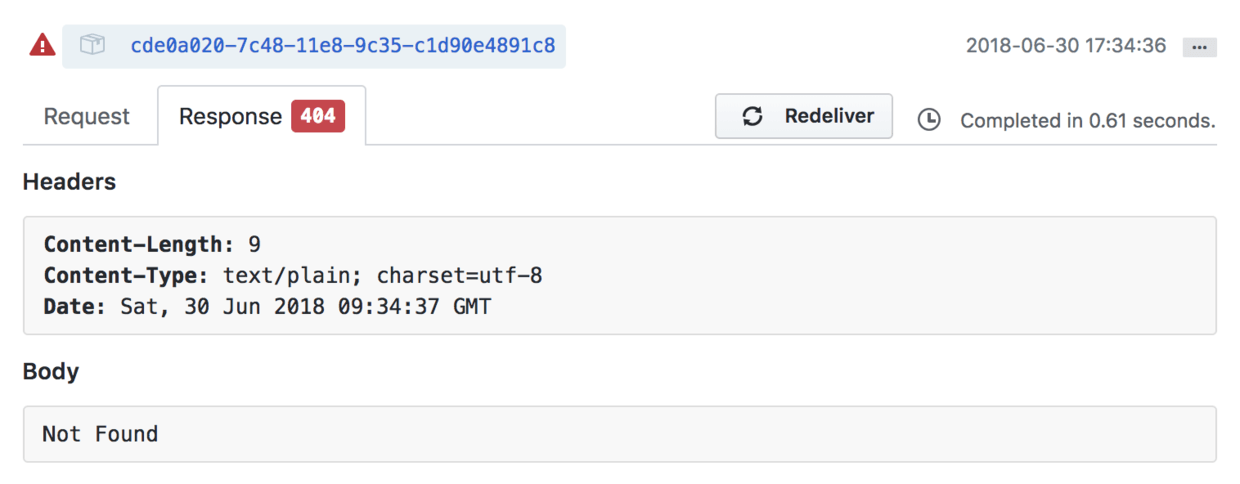Select the Response tab
Viewport: 1240px width, 484px height.
coord(230,117)
